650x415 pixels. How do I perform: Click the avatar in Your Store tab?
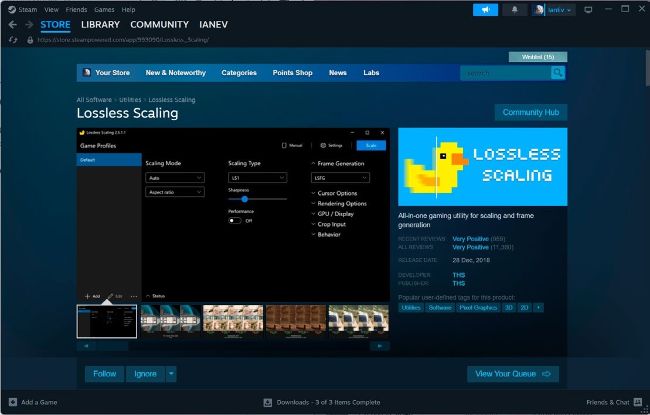(x=87, y=72)
